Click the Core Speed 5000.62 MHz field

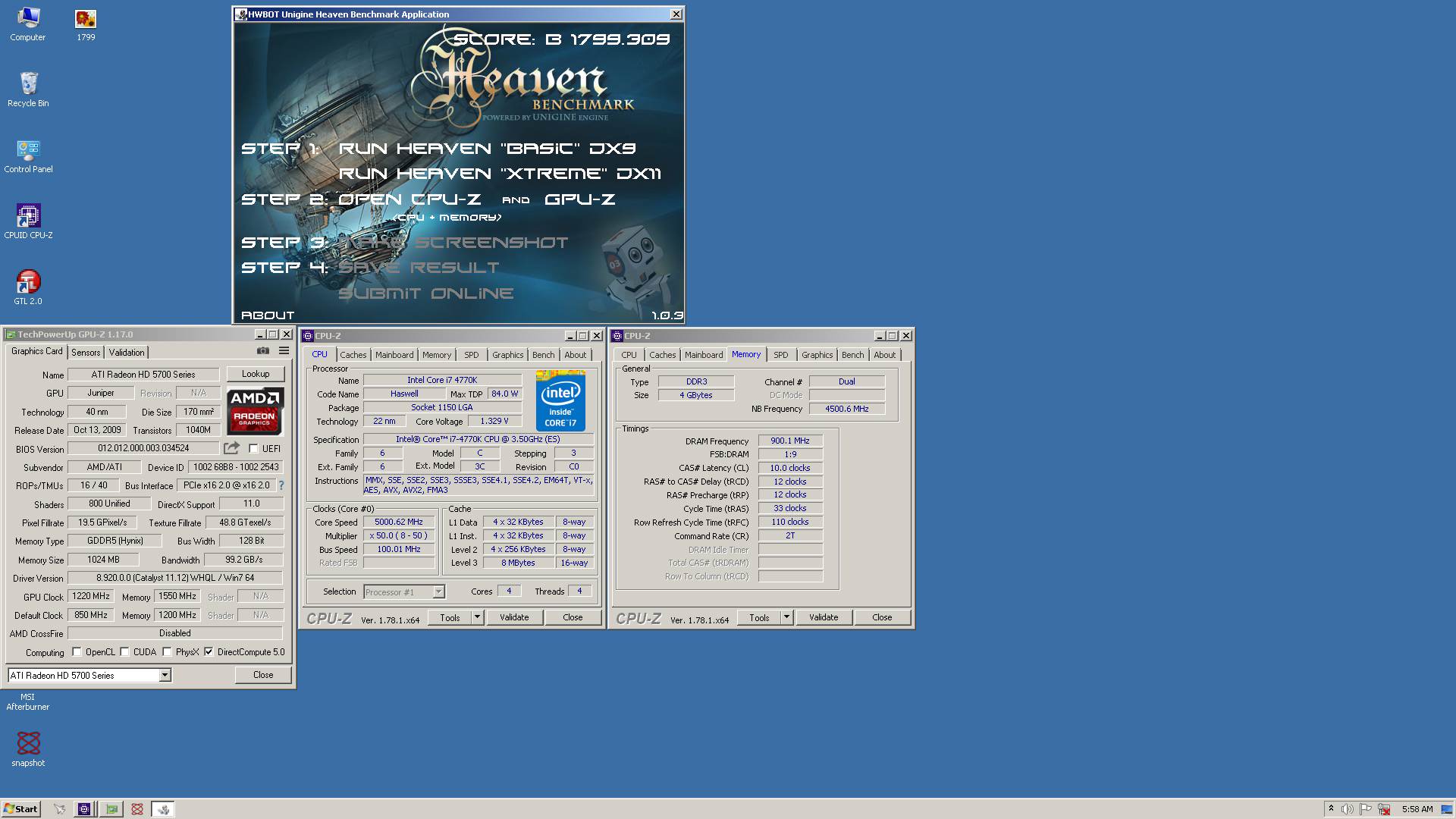pos(399,522)
